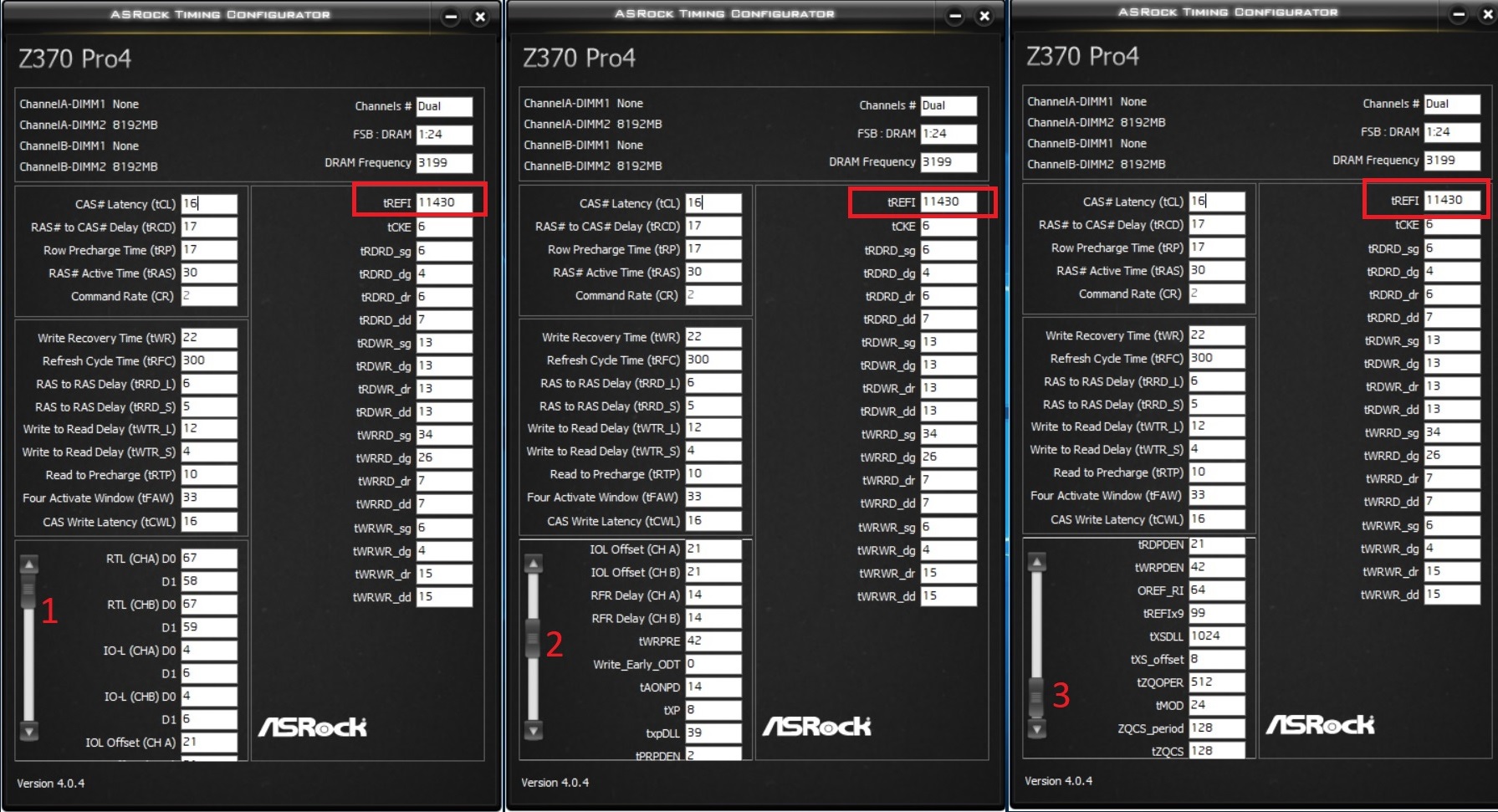This screenshot has width=1498, height=812.
Task: Minimize the right Timing Configurator window
Action: pos(1459,14)
